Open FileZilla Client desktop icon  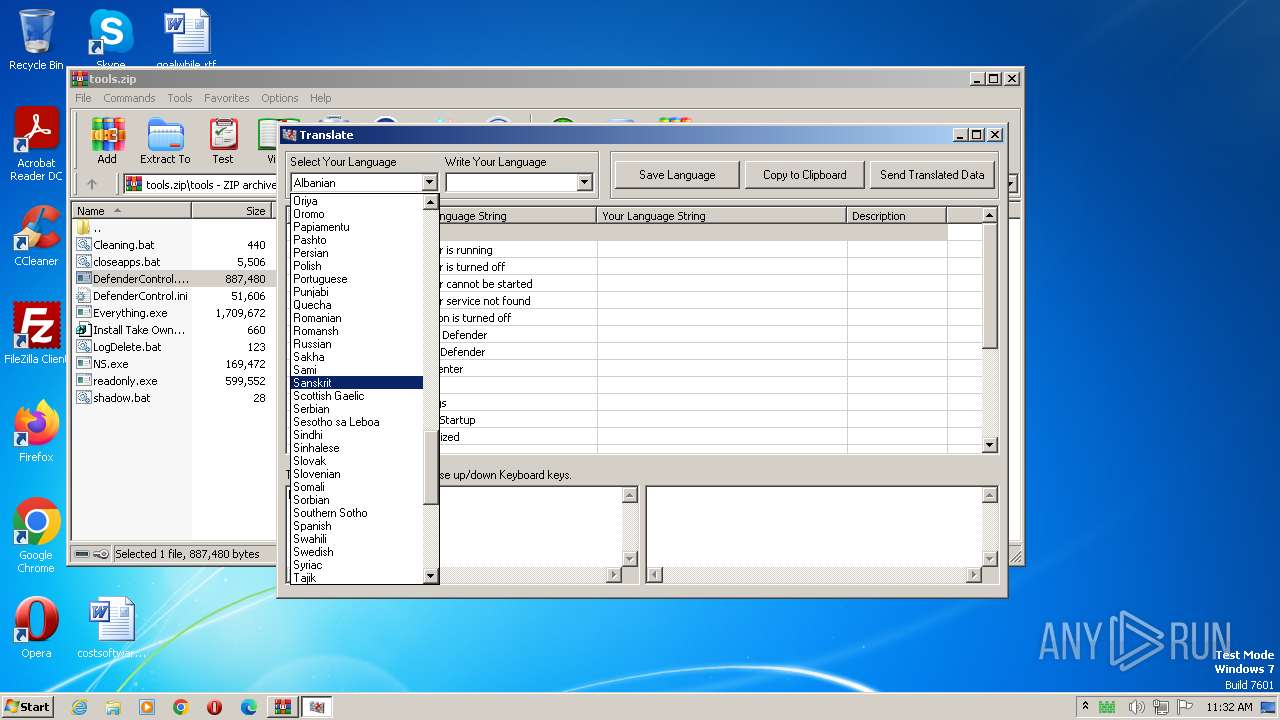(x=36, y=333)
